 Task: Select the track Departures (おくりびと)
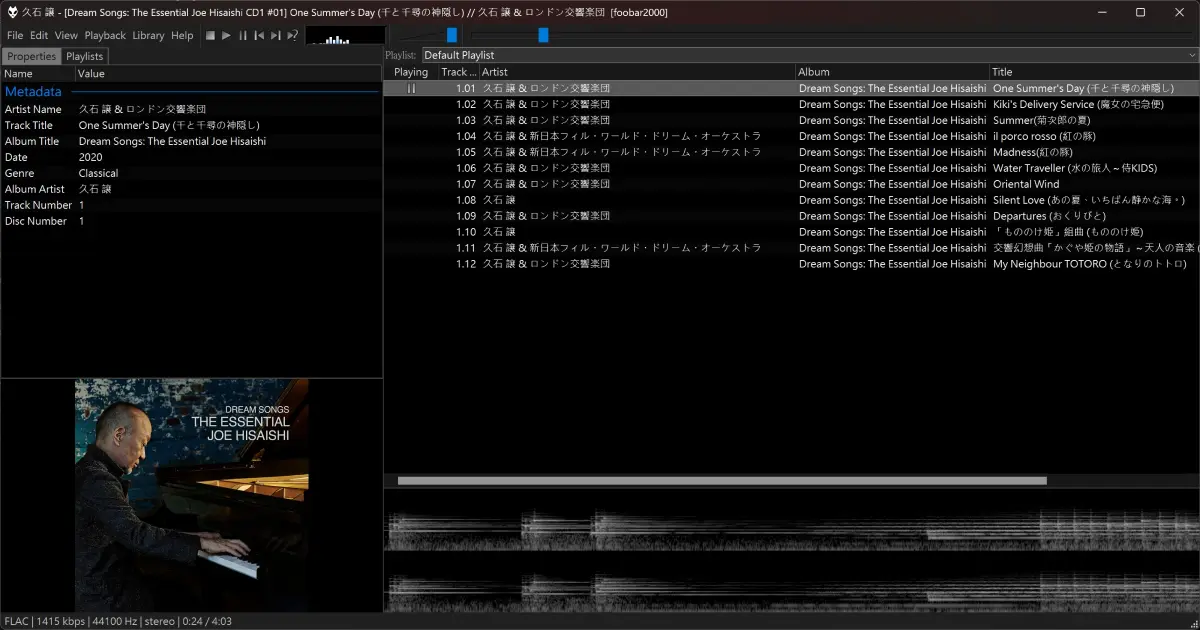click(792, 216)
